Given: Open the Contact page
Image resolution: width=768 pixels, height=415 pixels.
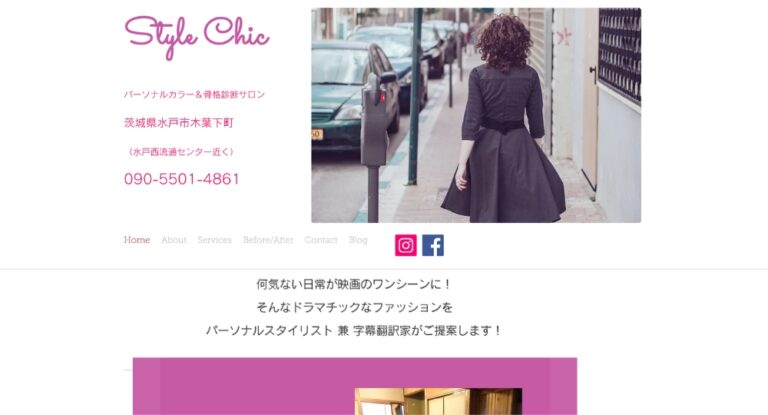Looking at the screenshot, I should [321, 240].
